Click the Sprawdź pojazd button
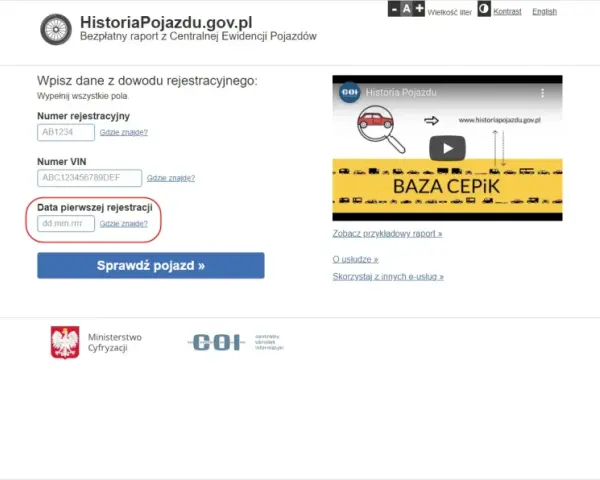 [x=151, y=265]
